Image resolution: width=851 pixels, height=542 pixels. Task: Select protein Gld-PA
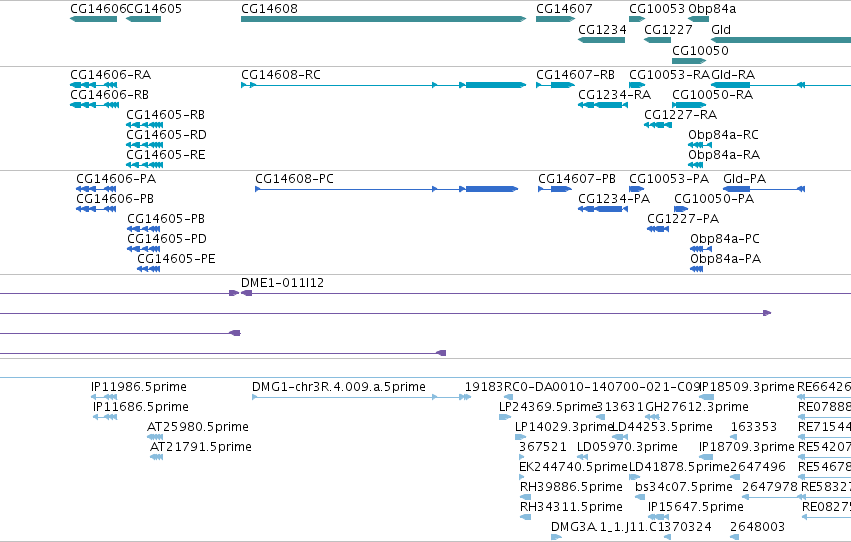[764, 189]
